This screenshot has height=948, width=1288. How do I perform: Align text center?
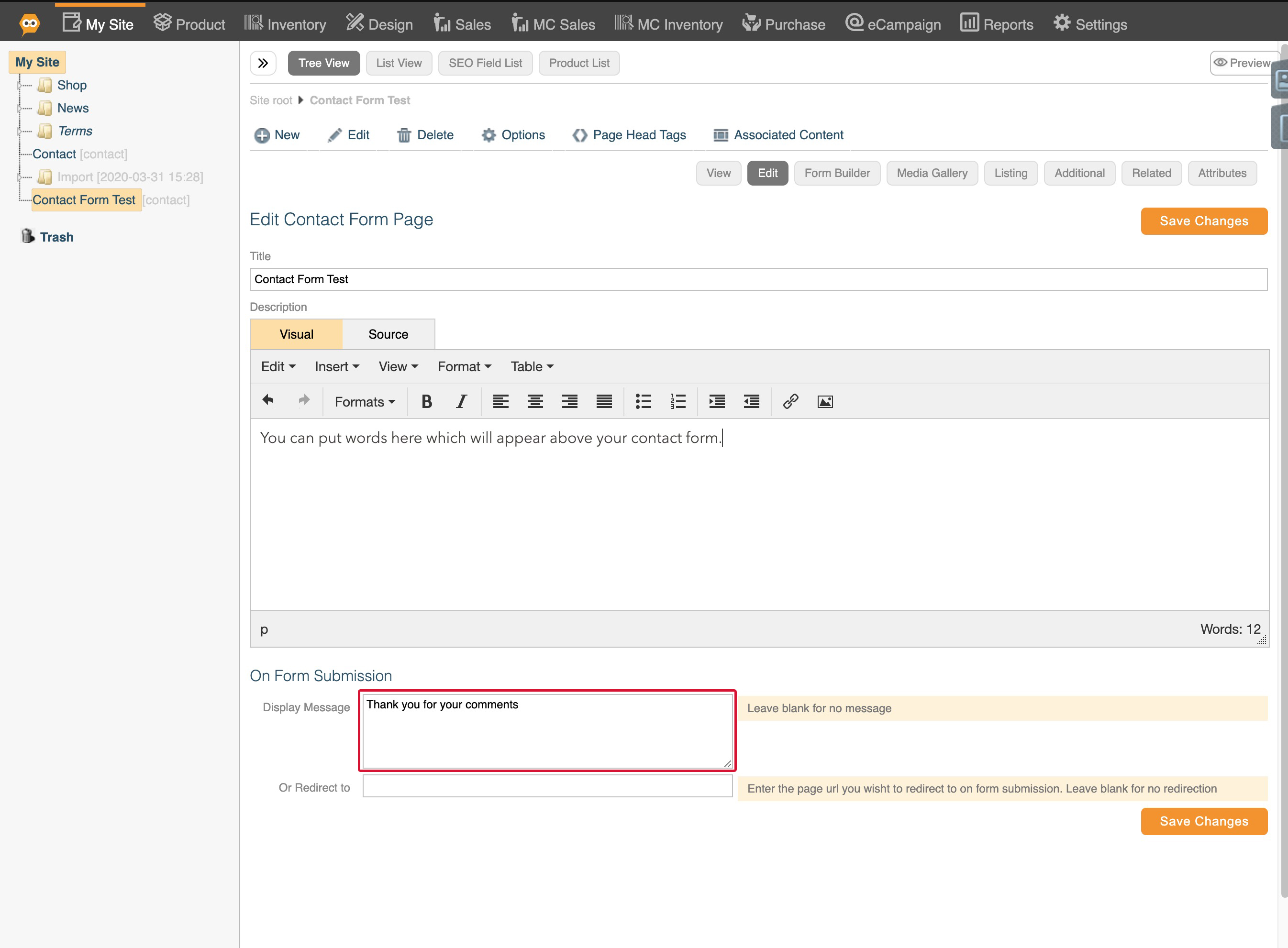[x=535, y=402]
